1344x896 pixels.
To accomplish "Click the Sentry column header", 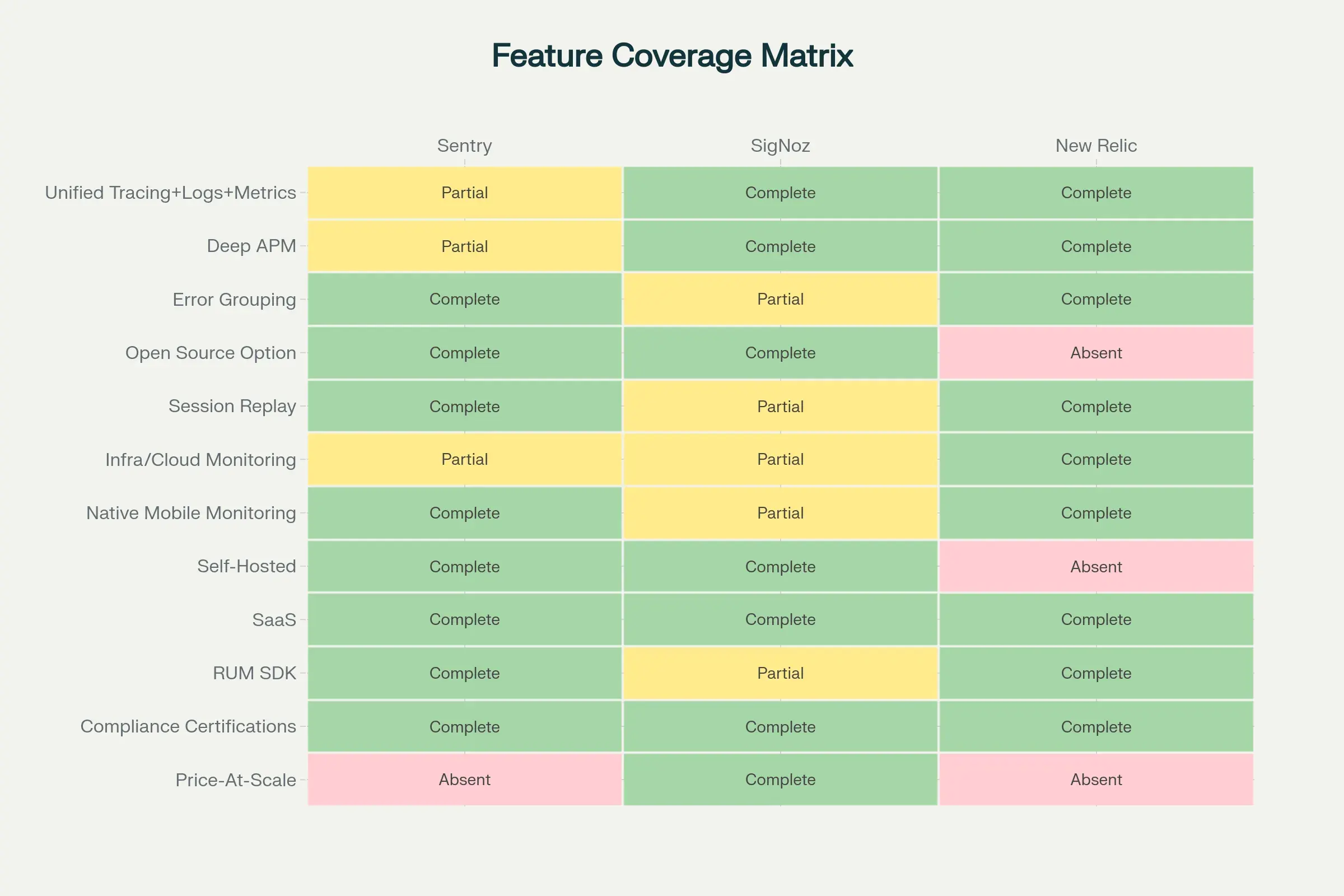I will pos(464,146).
